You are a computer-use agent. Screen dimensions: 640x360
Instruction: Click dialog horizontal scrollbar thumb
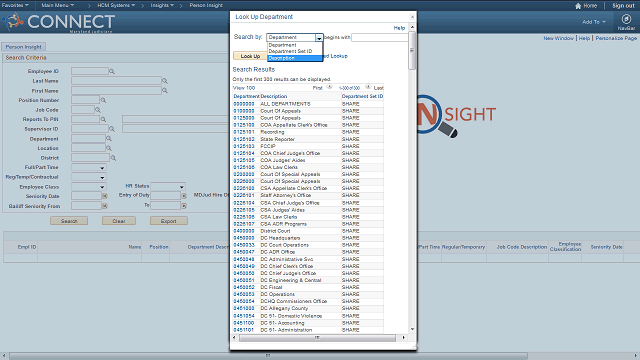tap(317, 338)
